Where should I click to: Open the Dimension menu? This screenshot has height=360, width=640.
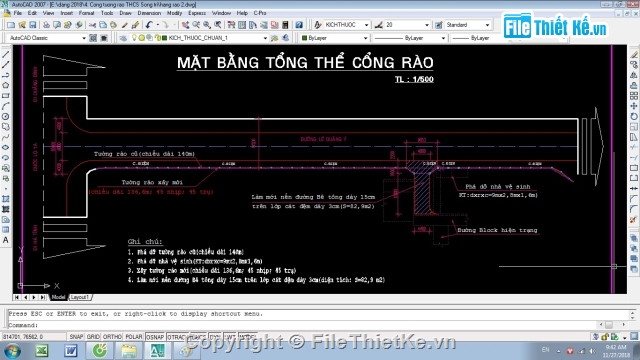click(149, 13)
